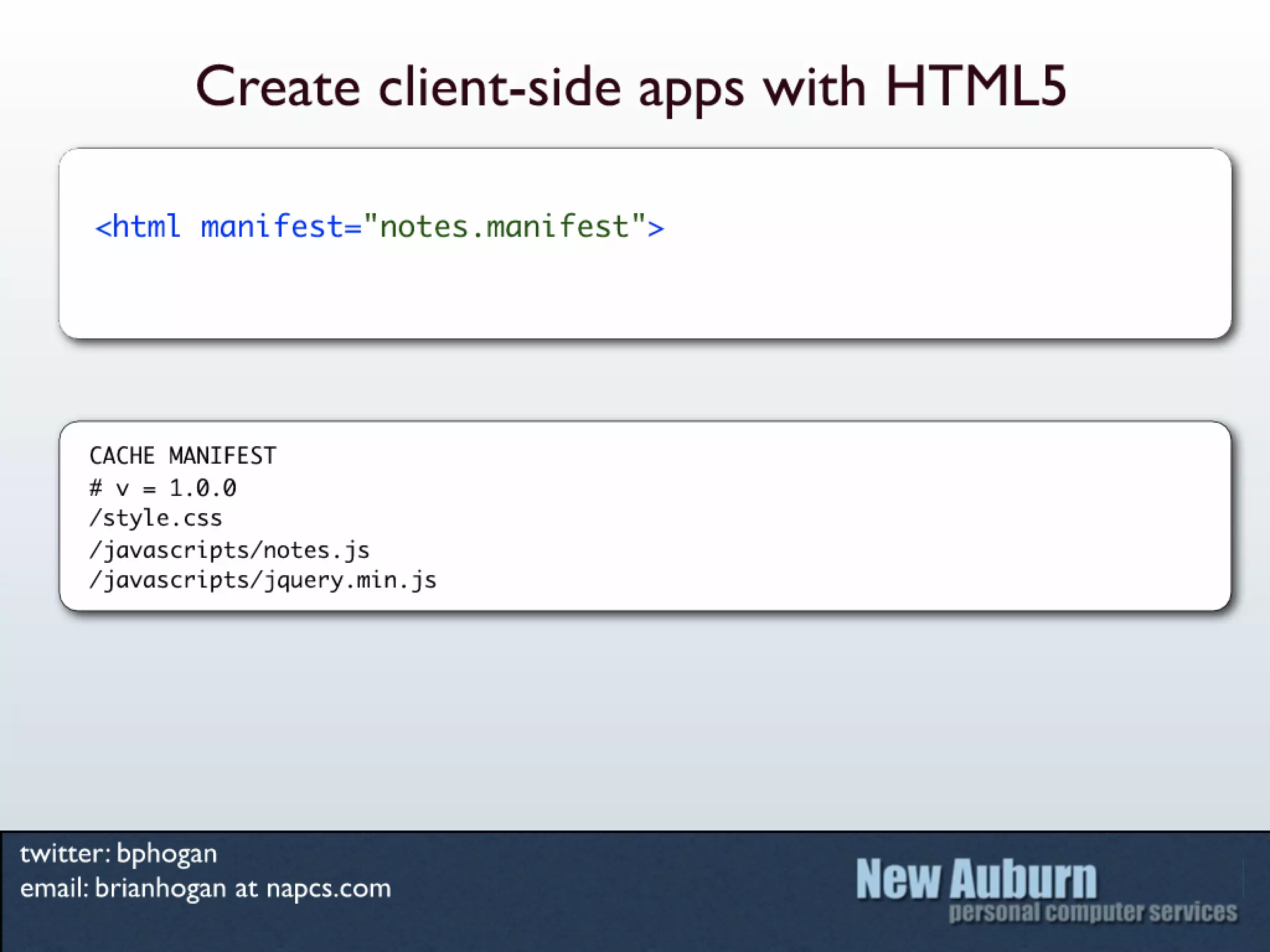Image resolution: width=1270 pixels, height=952 pixels.
Task: Click the 'CACHE MANIFEST' line
Action: click(183, 456)
